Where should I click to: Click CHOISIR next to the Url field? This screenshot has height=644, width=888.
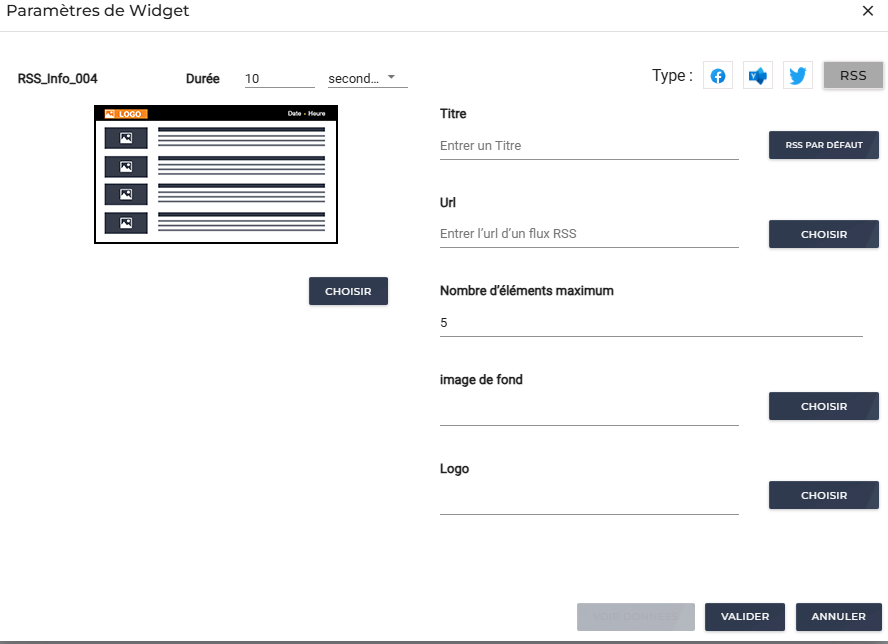pos(823,235)
